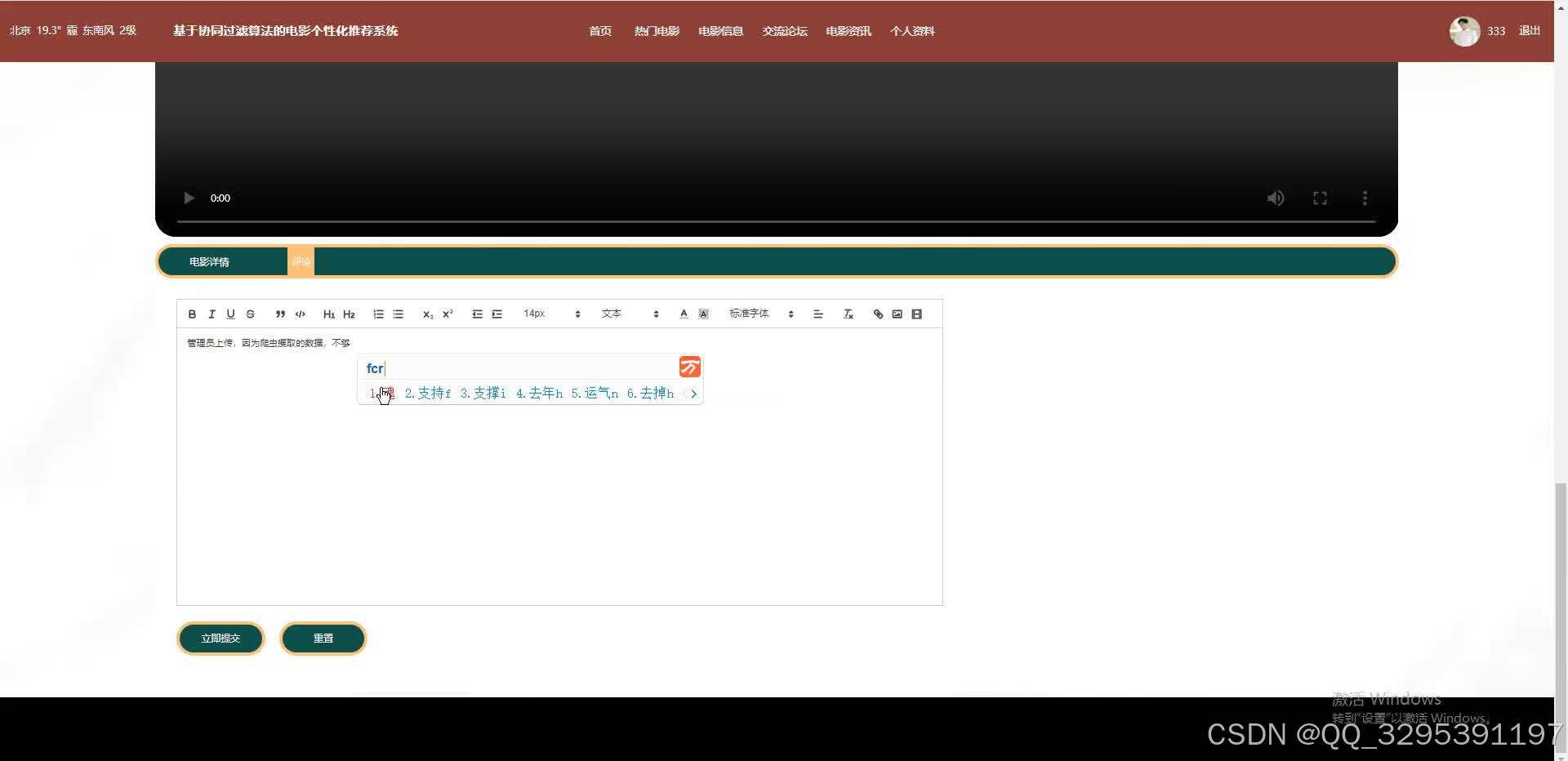Select IME candidate 4 去年
The height and width of the screenshot is (761, 1568).
click(539, 394)
